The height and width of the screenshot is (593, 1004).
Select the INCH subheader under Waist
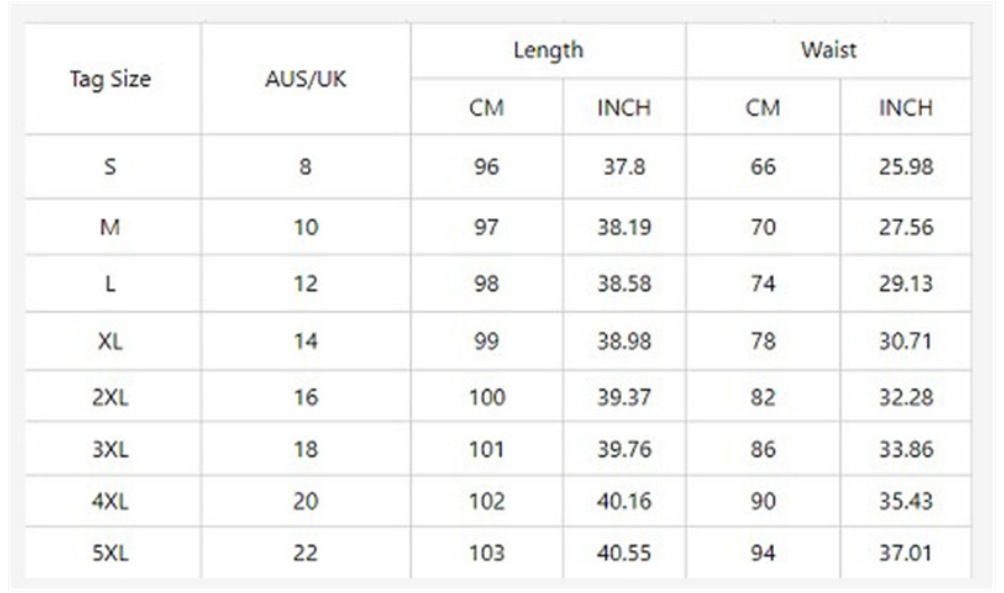[x=905, y=108]
